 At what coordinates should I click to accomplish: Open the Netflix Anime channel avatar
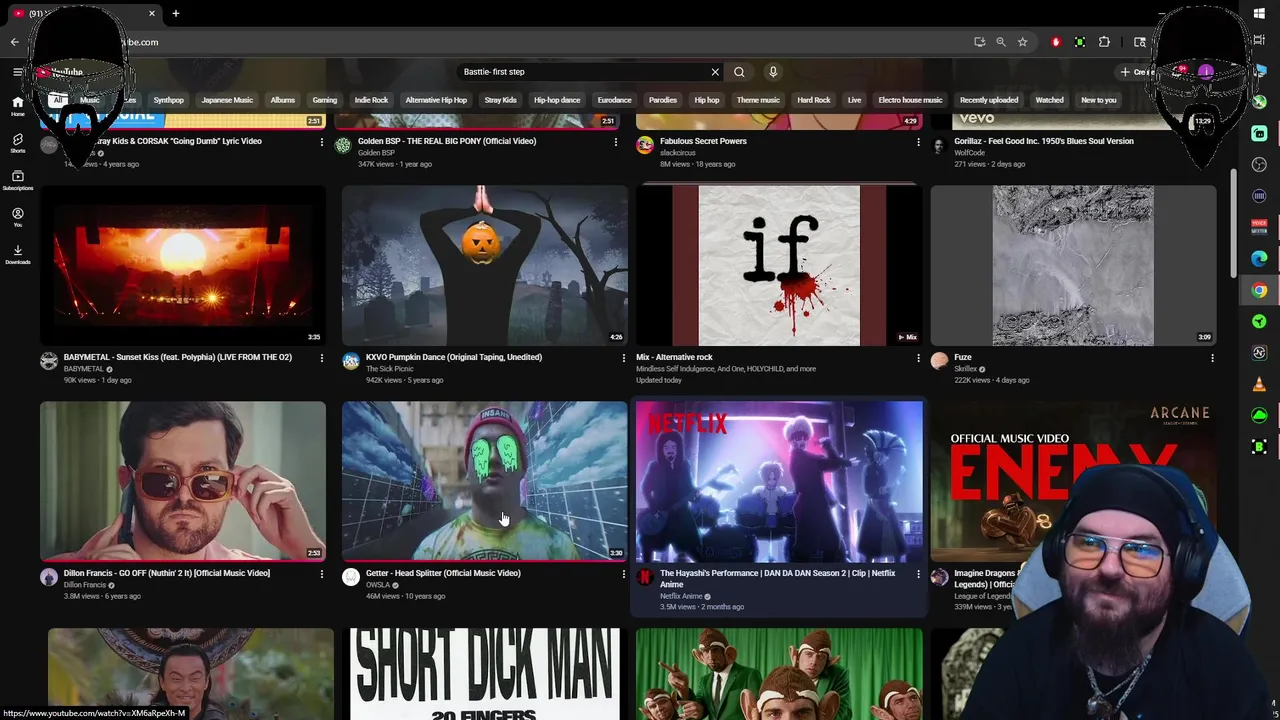tap(645, 577)
